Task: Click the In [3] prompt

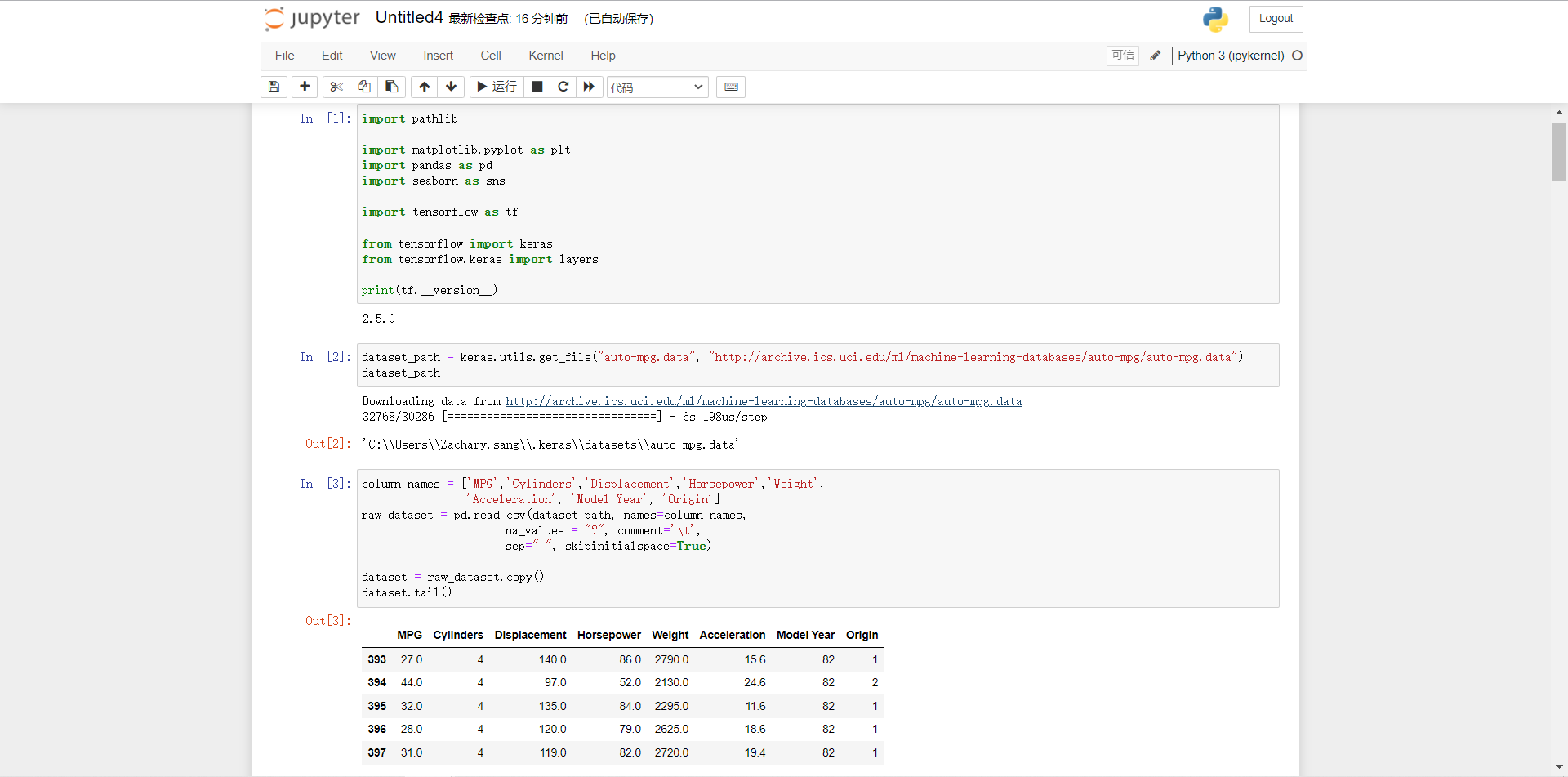Action: [x=325, y=484]
